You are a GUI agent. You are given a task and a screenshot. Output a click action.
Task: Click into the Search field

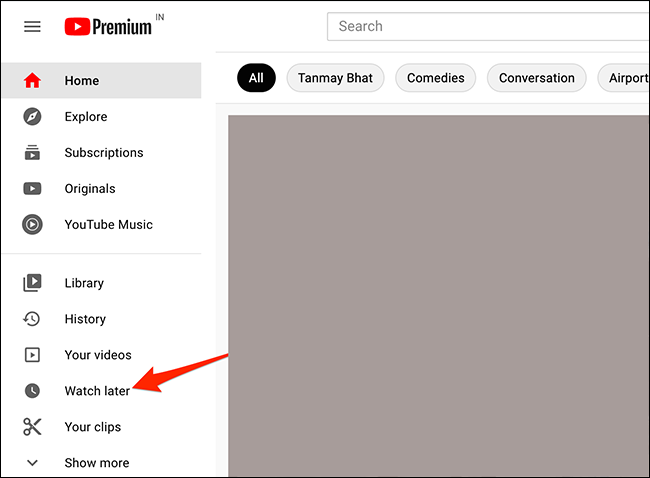[488, 27]
